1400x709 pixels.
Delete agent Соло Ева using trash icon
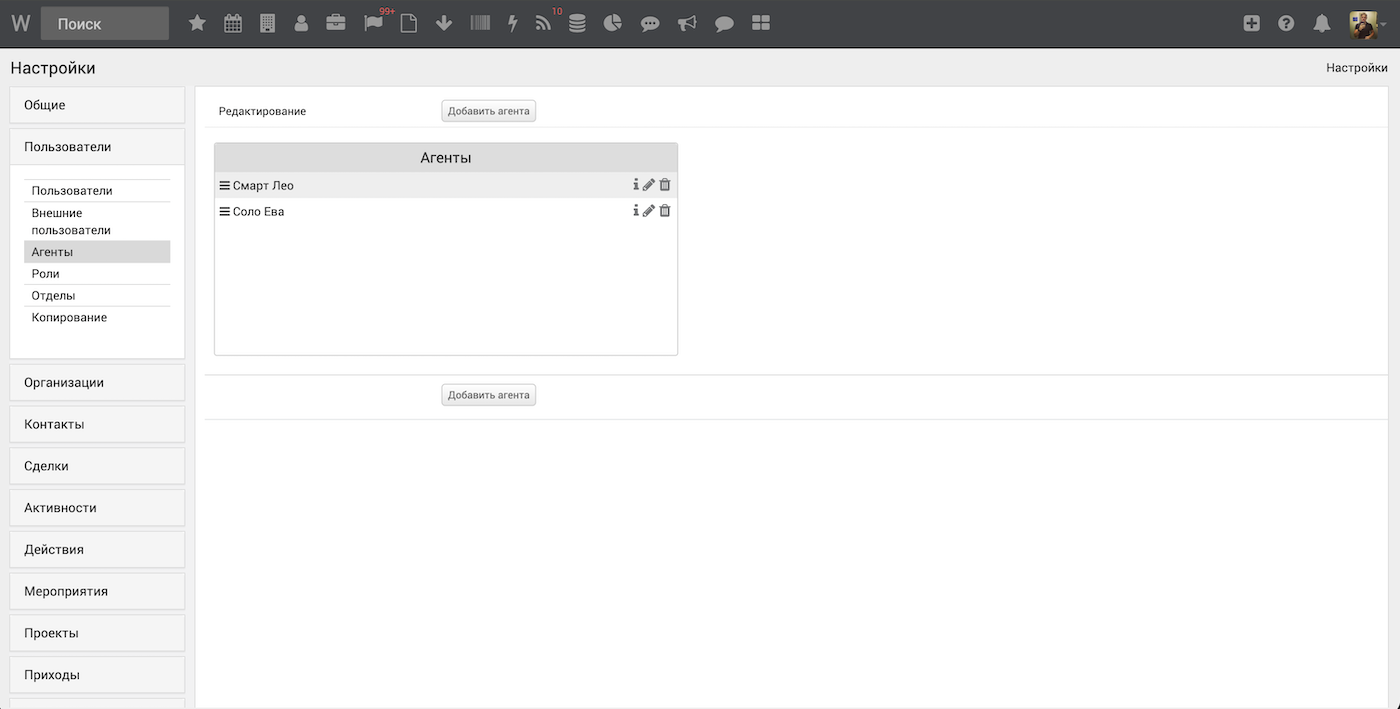(665, 211)
